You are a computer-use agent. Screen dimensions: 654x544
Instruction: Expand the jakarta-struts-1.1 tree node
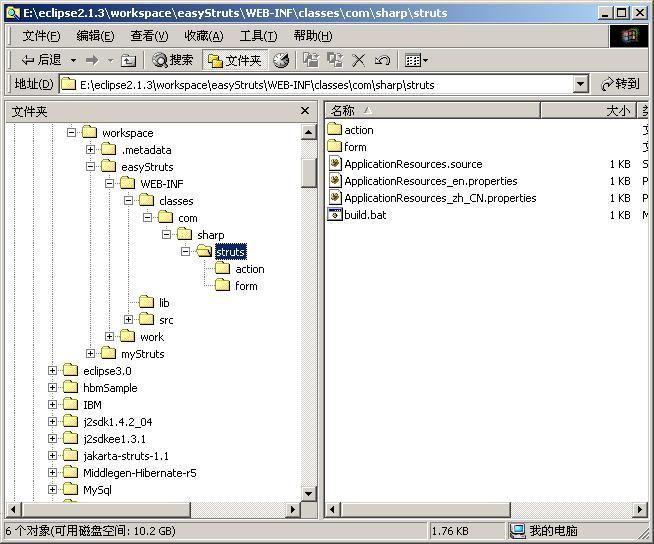pyautogui.click(x=53, y=456)
